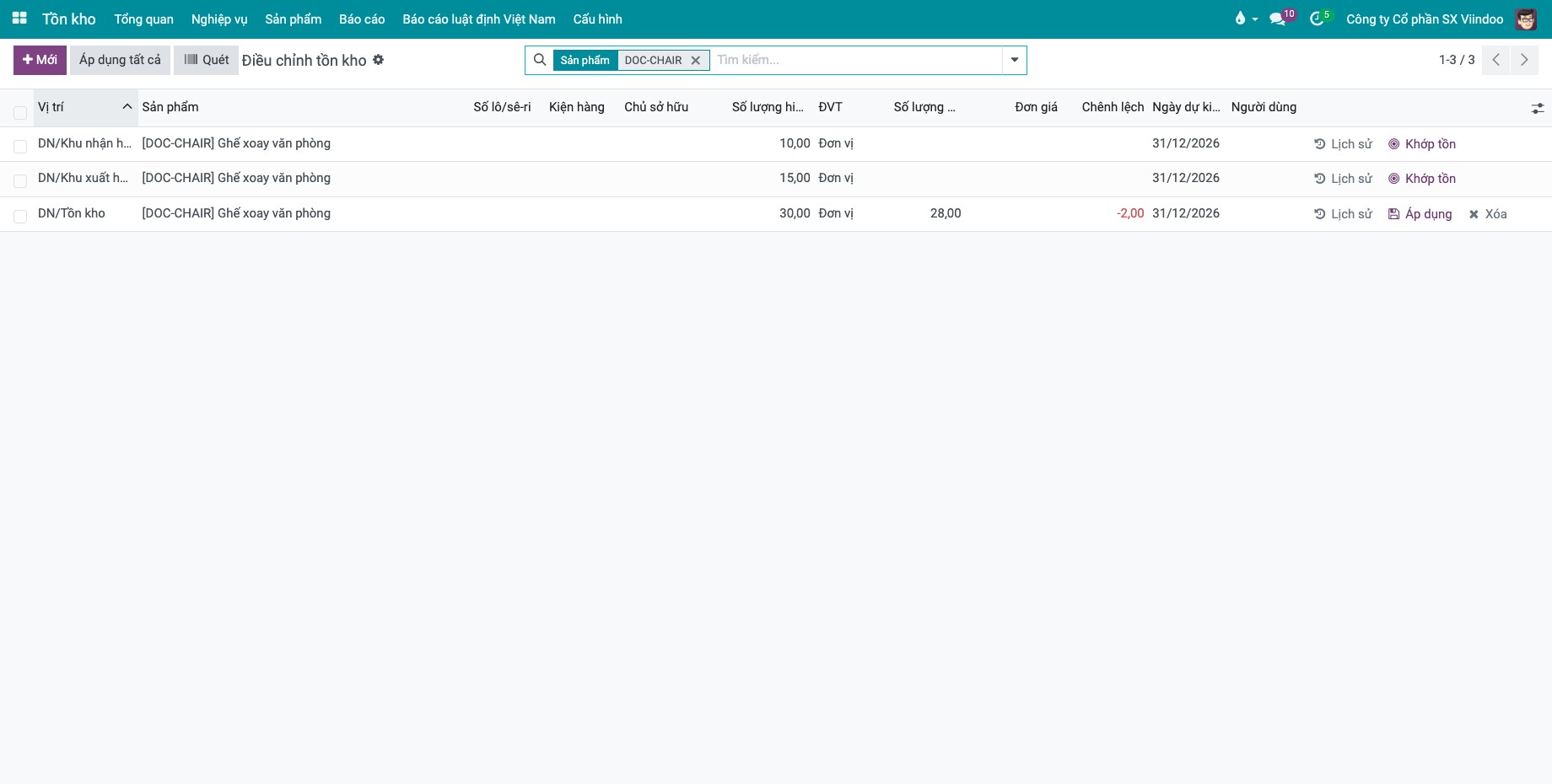Click Xóa on the DN/Tồn kho row
The height and width of the screenshot is (784, 1552).
(x=1488, y=214)
